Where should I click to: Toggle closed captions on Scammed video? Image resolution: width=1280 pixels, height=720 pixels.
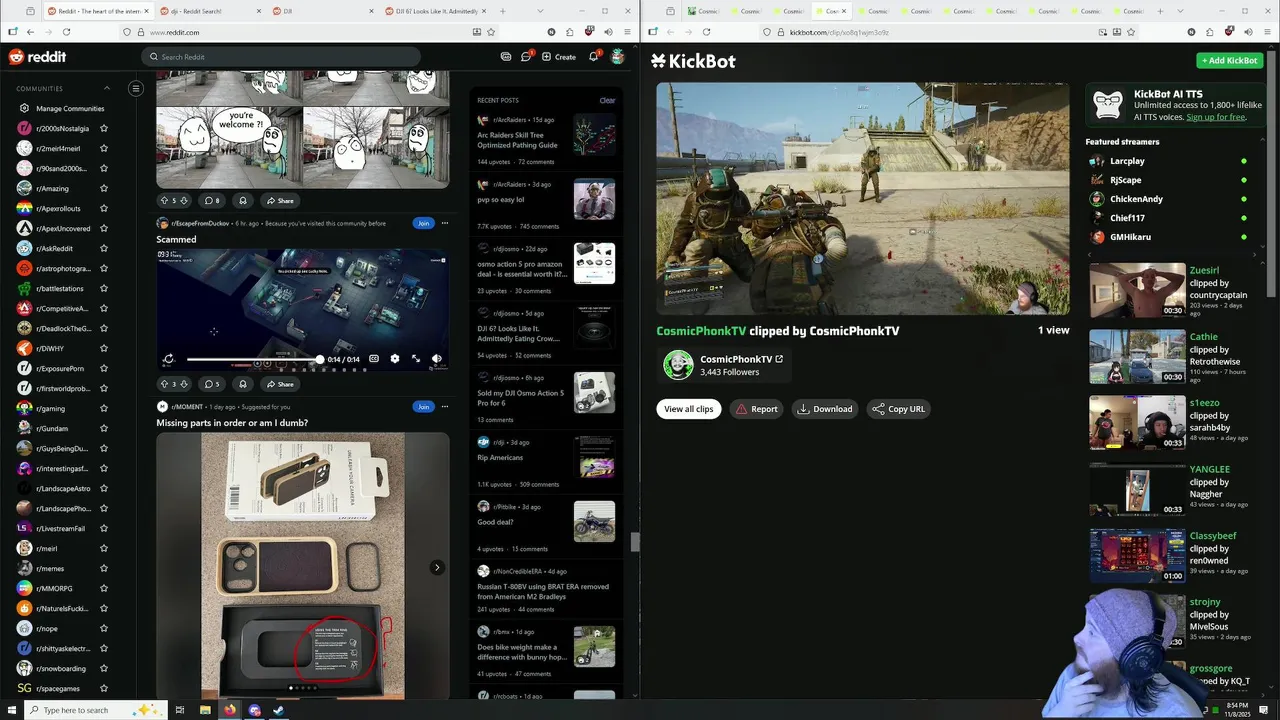tap(374, 359)
